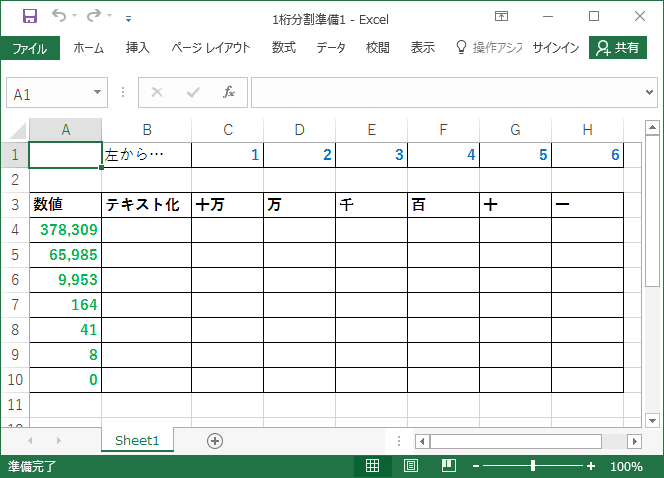Open the Sheet1 worksheet tab
The image size is (664, 478).
[x=137, y=440]
